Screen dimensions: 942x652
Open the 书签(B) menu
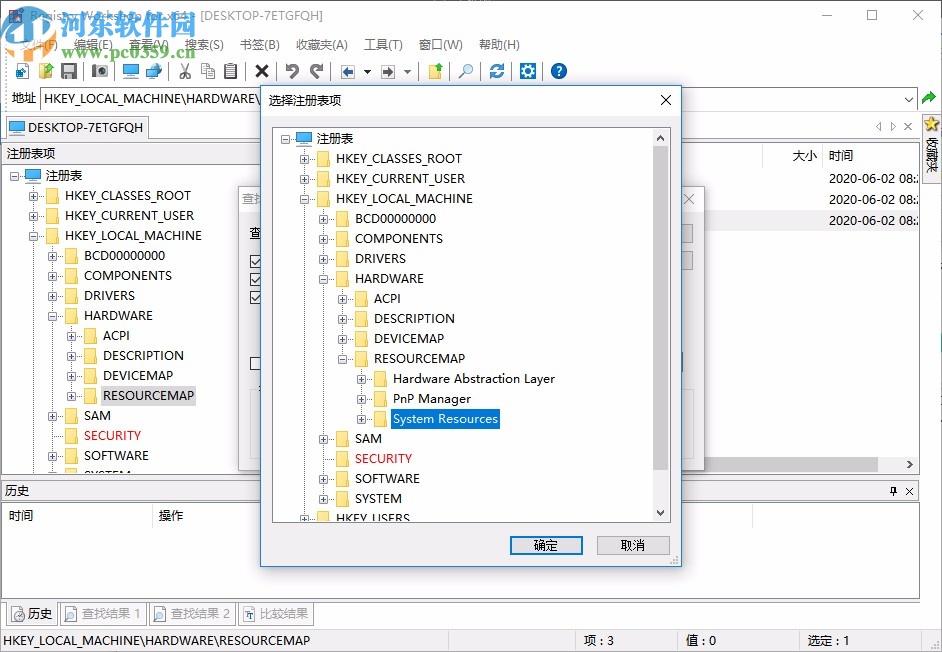tap(260, 44)
